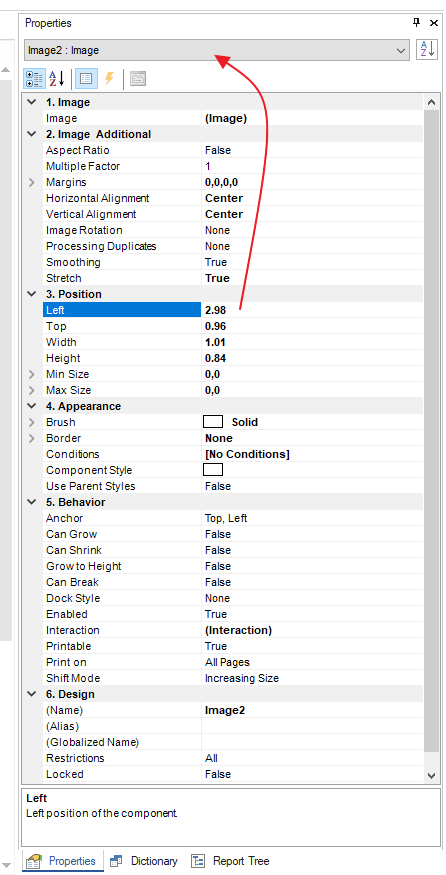Image resolution: width=446 pixels, height=875 pixels.
Task: Collapse the 3. Position category
Action: (x=32, y=294)
